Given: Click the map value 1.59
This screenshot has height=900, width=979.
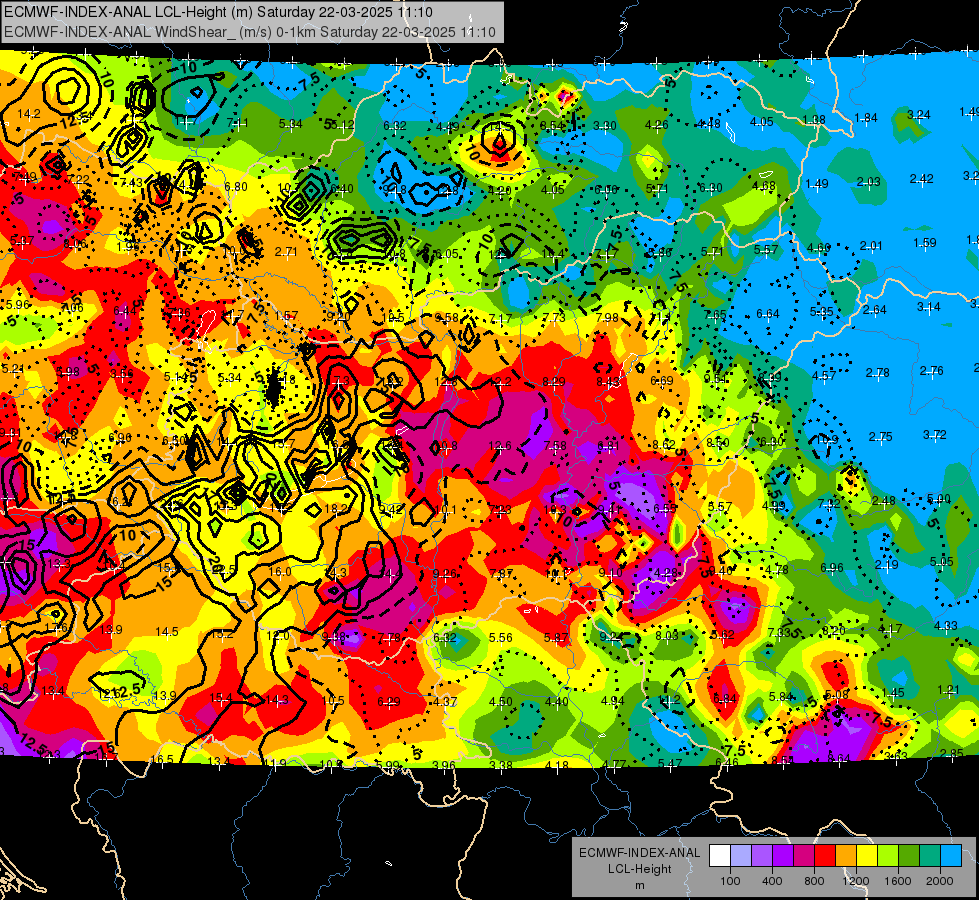Looking at the screenshot, I should [925, 242].
